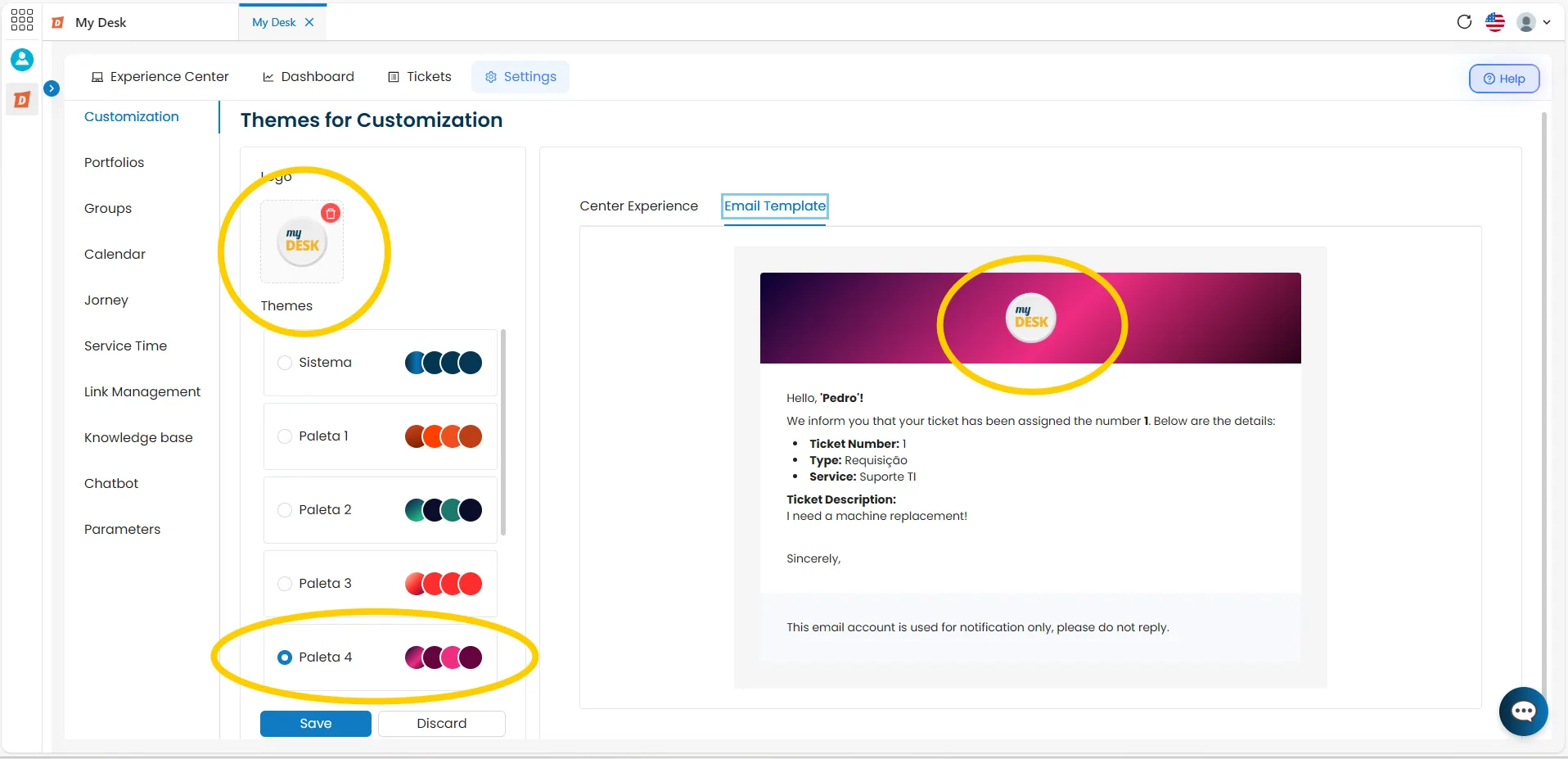Viewport: 1568px width, 759px height.
Task: Open Link Management settings
Action: click(142, 391)
